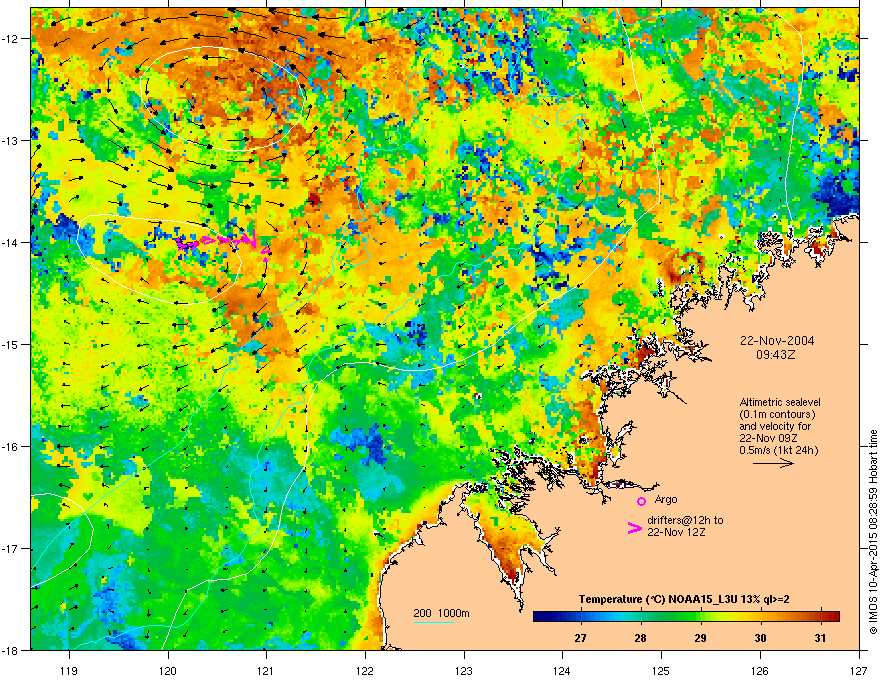Click the -12 latitude axis label
Image resolution: width=880 pixels, height=680 pixels.
click(10, 39)
